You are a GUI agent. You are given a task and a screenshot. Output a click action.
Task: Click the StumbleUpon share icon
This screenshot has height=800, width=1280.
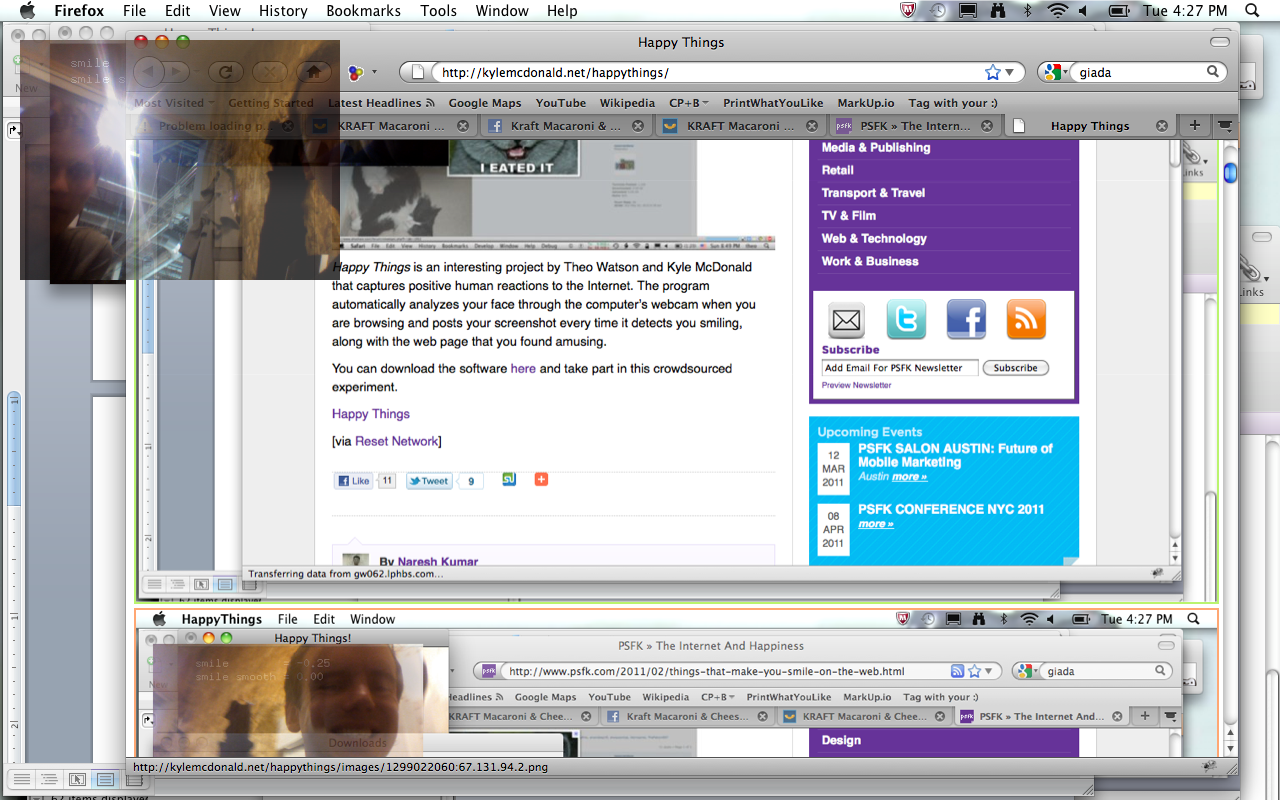[509, 480]
